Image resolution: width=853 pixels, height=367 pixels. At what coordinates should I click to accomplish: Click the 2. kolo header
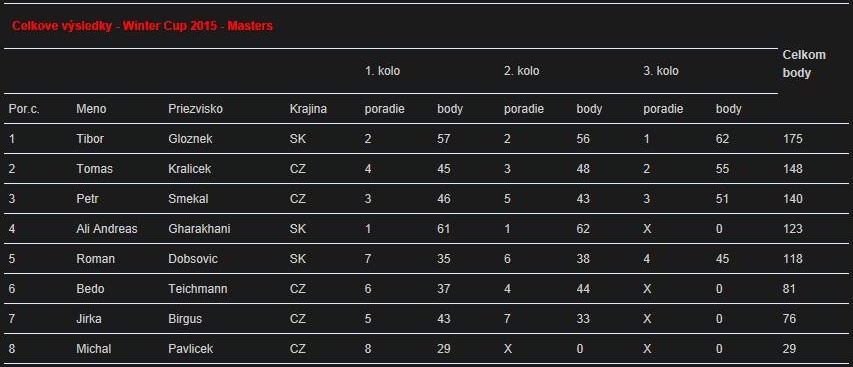[x=521, y=71]
